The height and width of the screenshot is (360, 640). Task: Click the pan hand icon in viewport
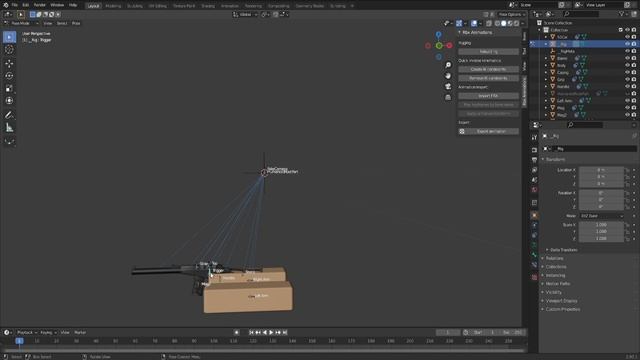coord(448,76)
